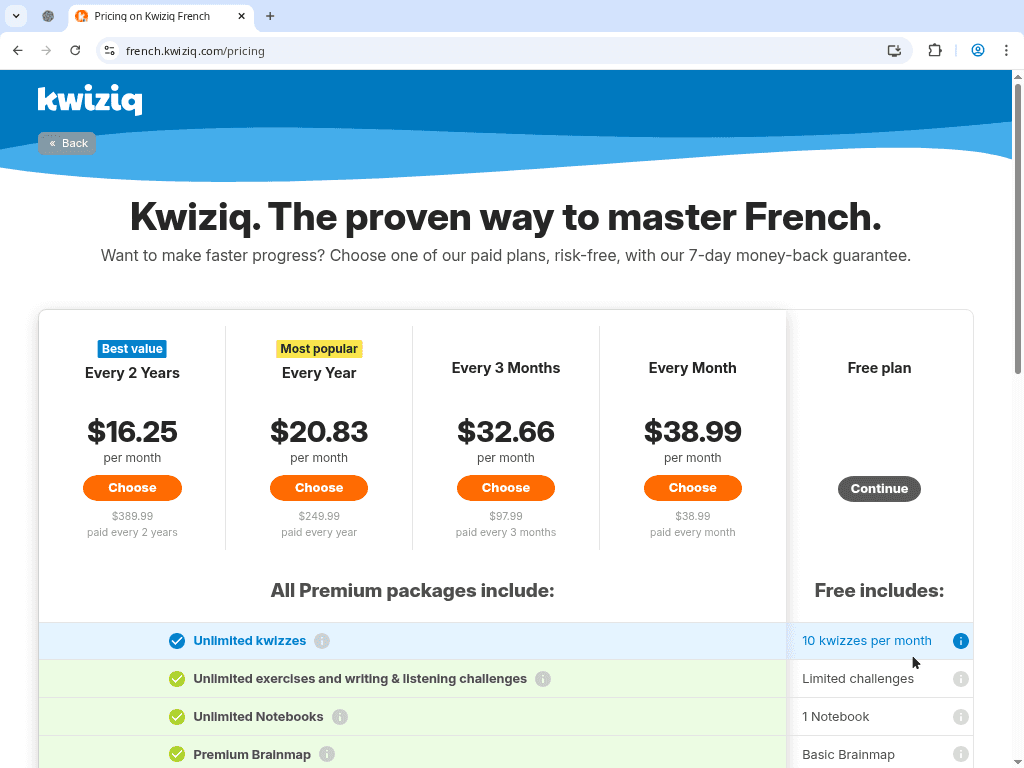Click the info icon next to 10 kwizzes per month
1024x768 pixels.
point(960,641)
